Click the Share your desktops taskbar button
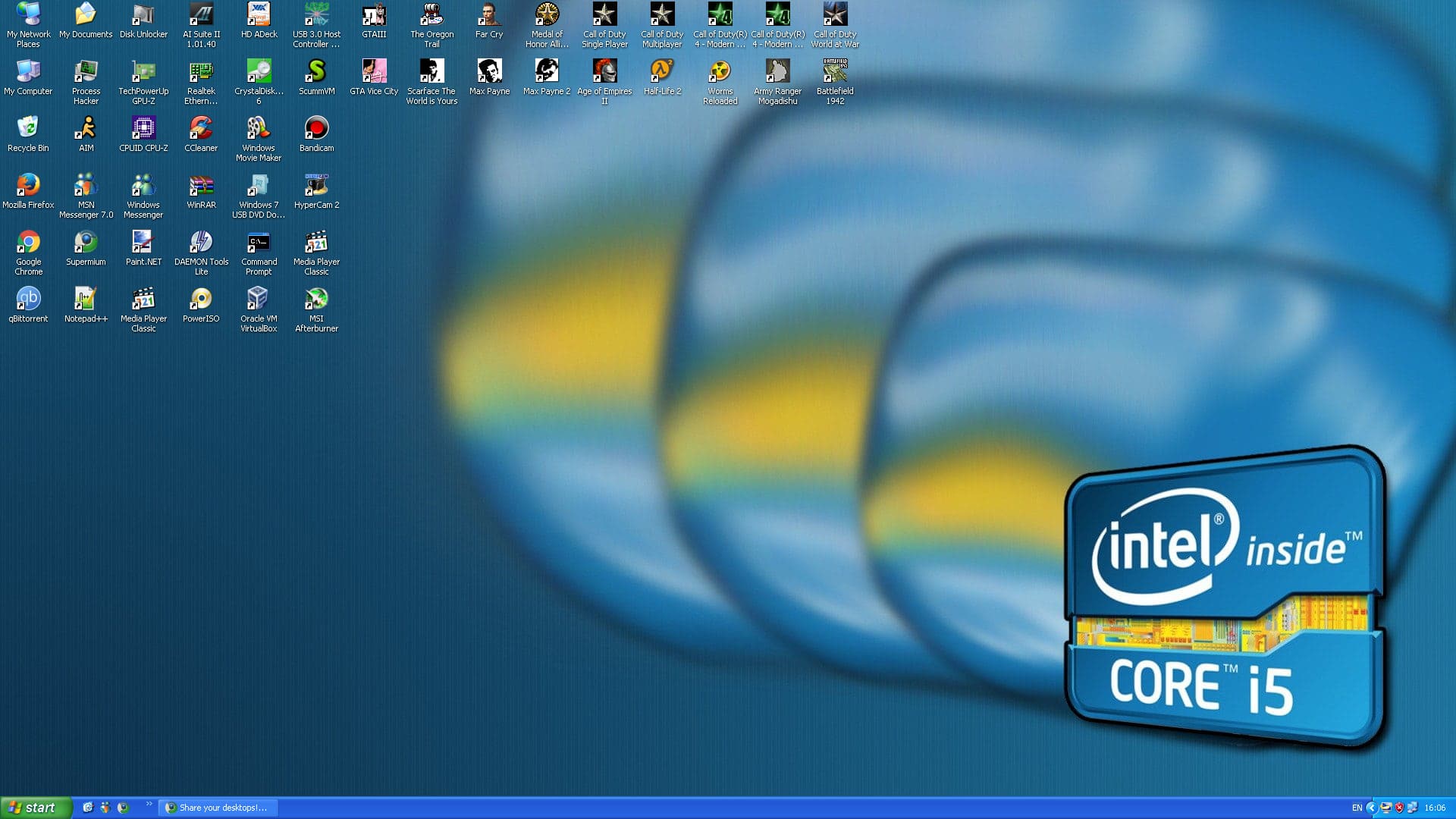This screenshot has height=819, width=1456. [218, 808]
